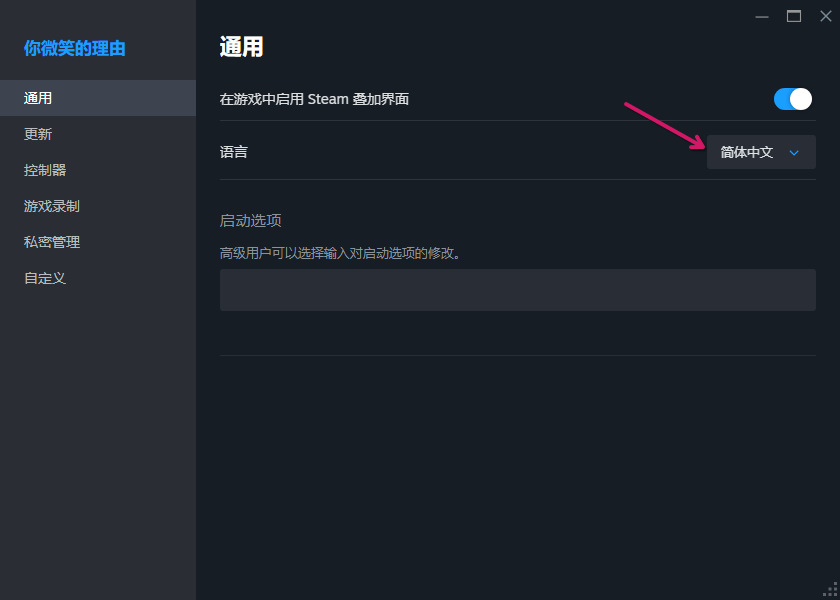Image resolution: width=840 pixels, height=600 pixels.
Task: Open the 私密管理 section
Action: tap(52, 242)
